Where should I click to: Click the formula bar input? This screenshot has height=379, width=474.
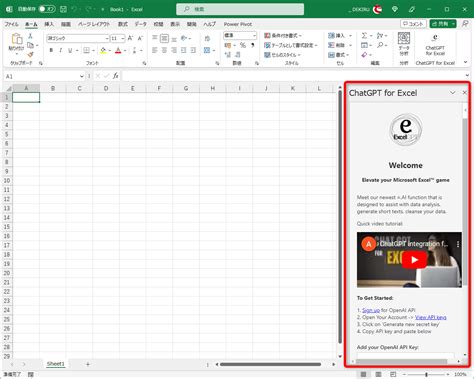(x=293, y=76)
